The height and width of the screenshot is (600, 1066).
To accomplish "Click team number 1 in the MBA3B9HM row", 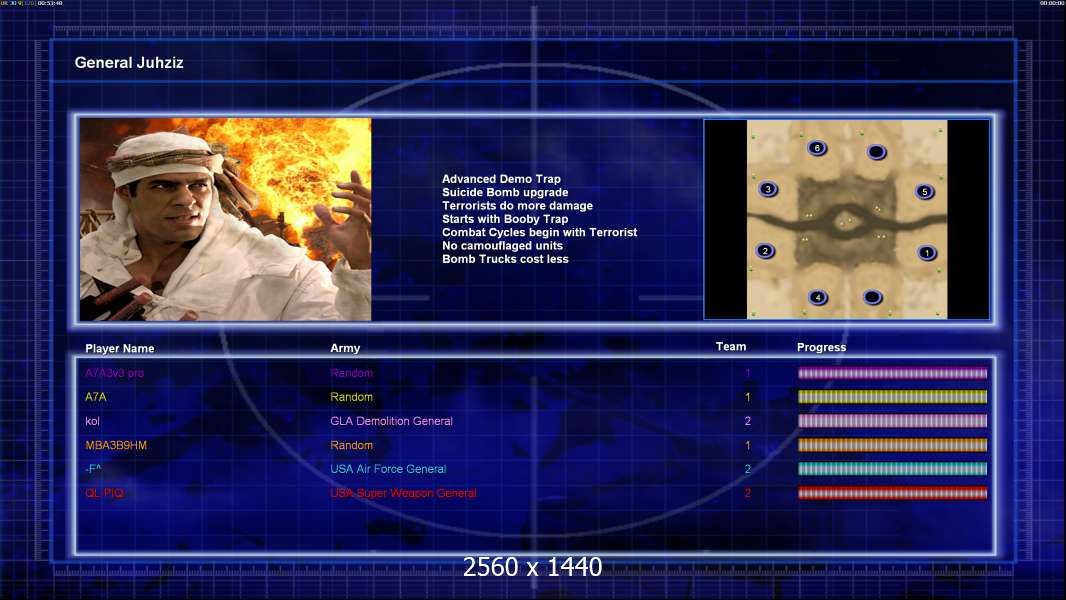I will (x=748, y=445).
